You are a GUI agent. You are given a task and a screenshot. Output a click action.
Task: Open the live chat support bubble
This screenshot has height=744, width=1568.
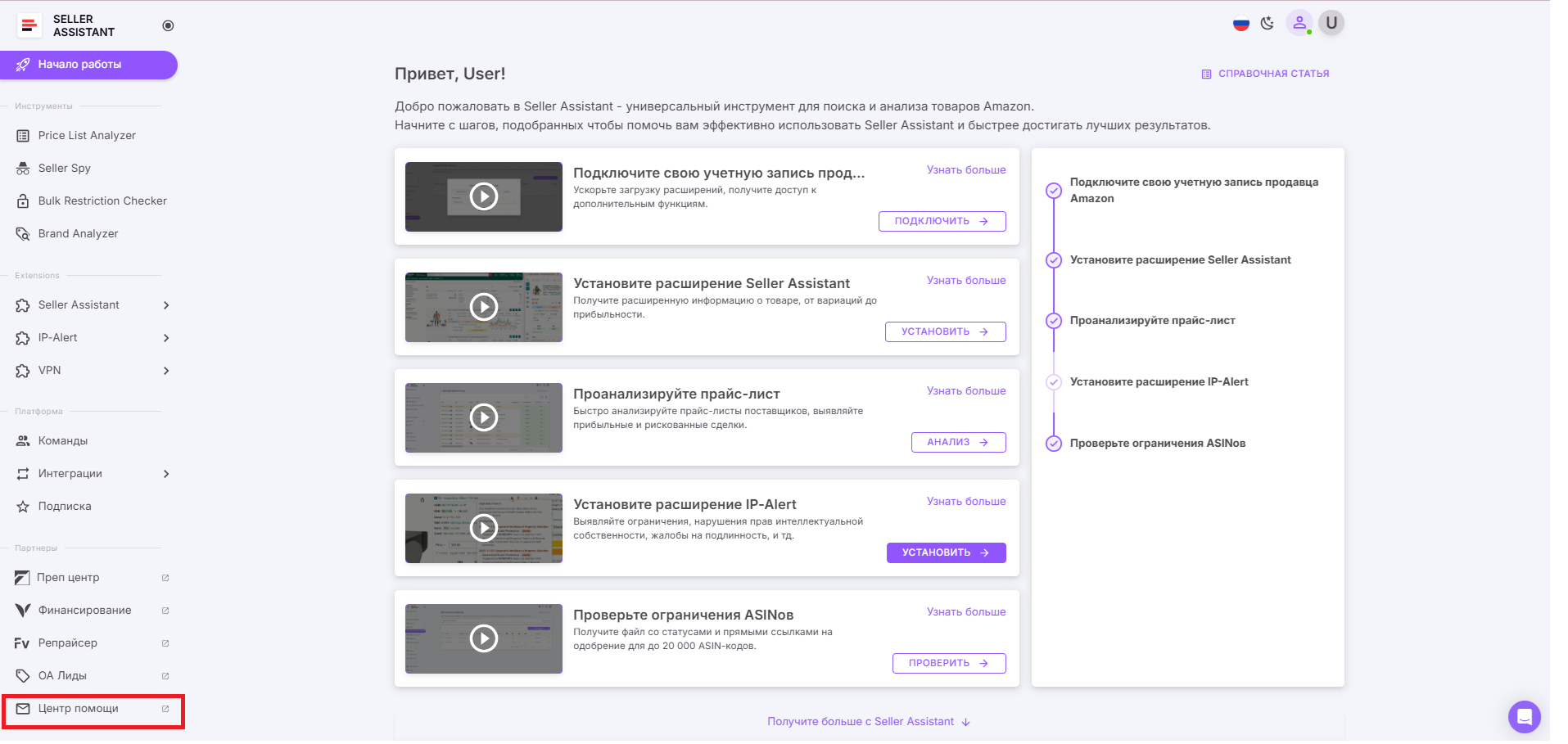1524,717
